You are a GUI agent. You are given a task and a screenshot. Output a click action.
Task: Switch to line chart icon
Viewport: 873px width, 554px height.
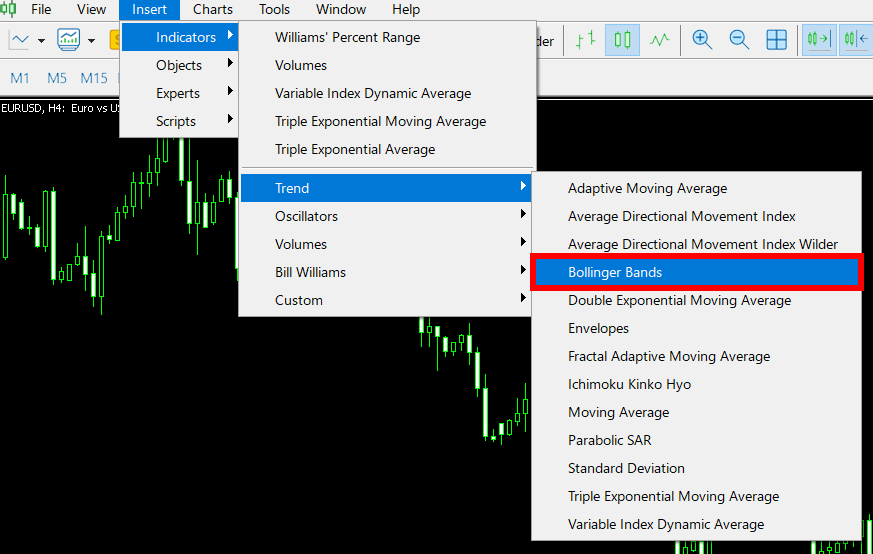tap(659, 40)
